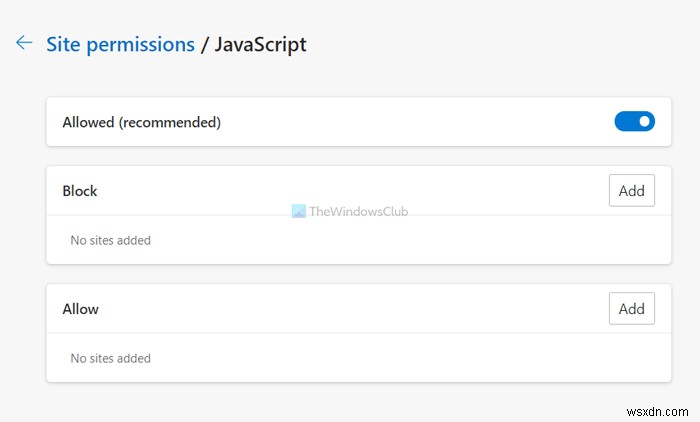Click the Allowed (recommended) label
700x422 pixels.
[141, 123]
